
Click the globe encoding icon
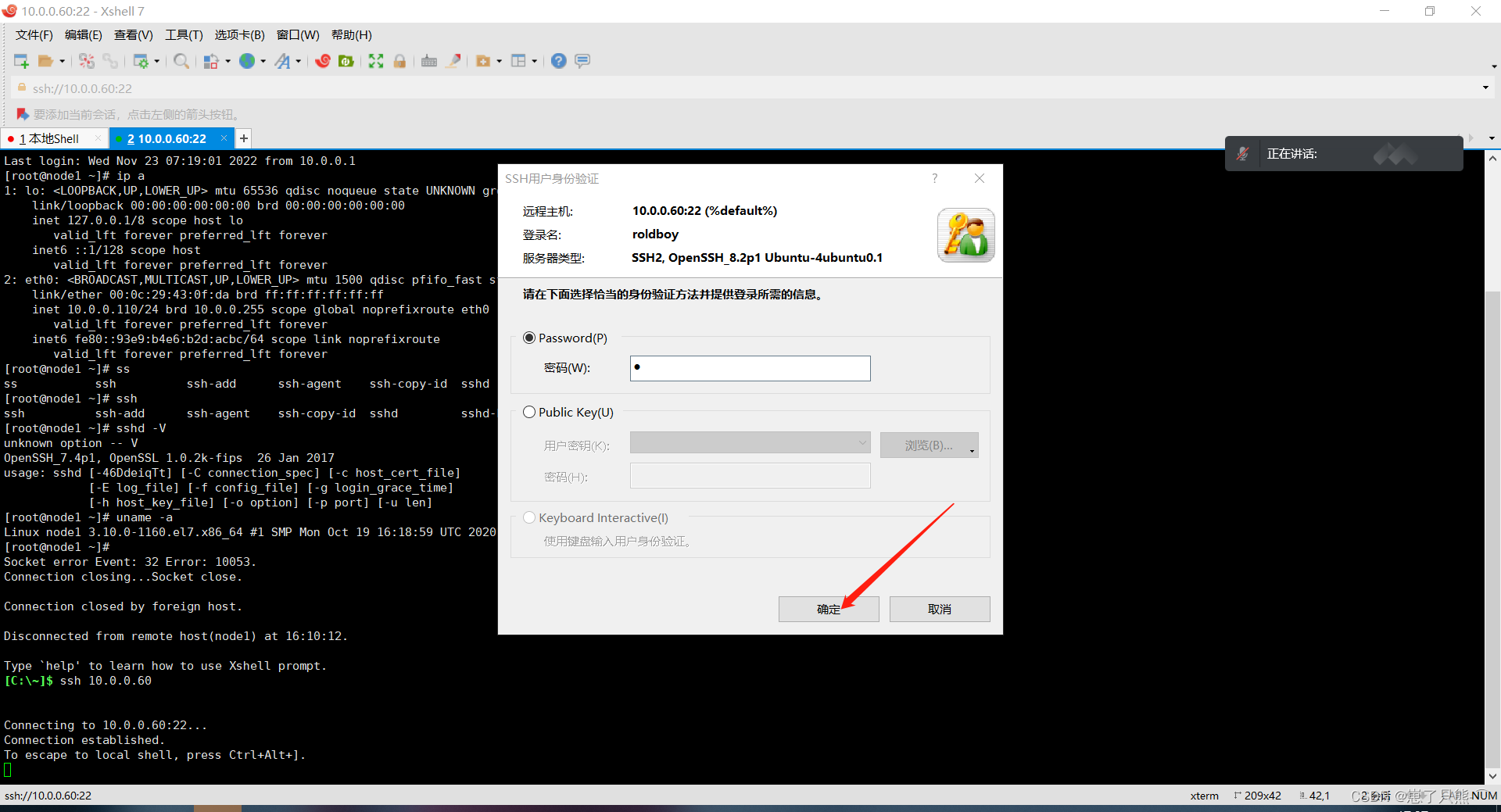[247, 61]
